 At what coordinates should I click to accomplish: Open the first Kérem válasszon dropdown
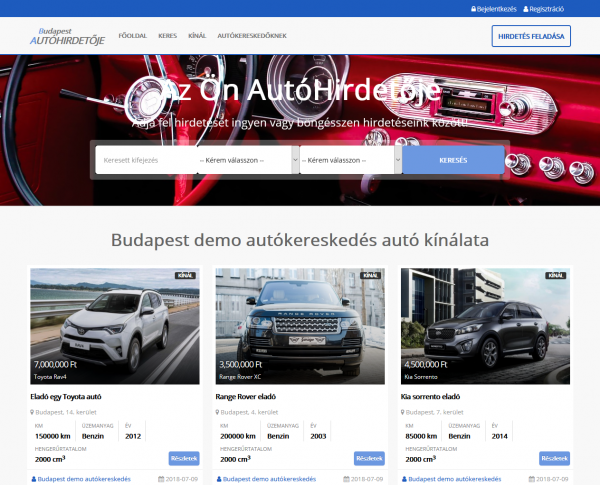click(248, 160)
